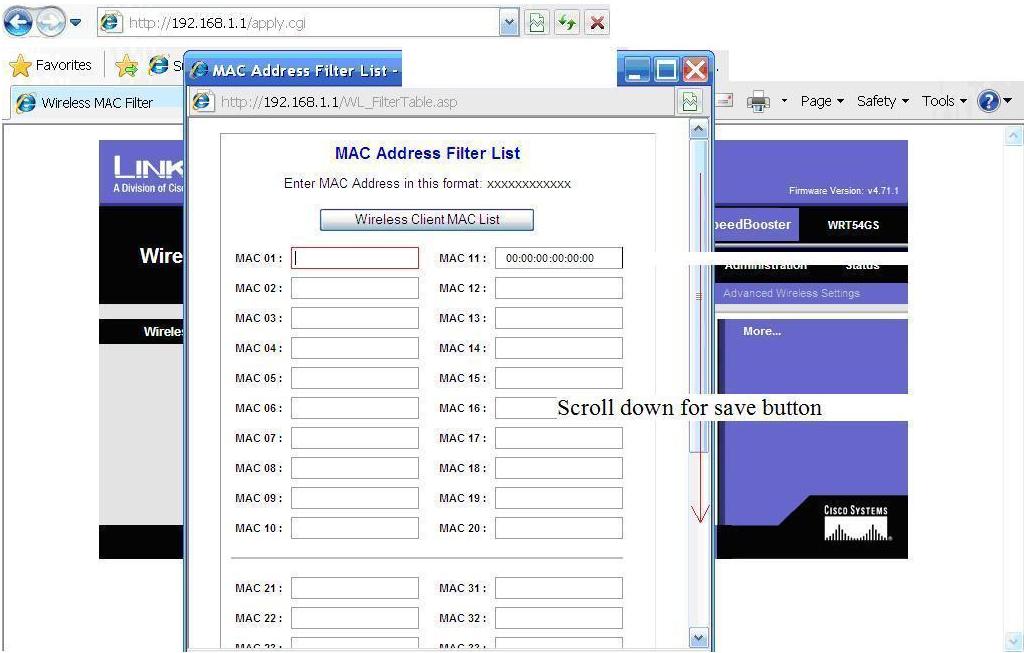Click the Cisco Systems logo

pyautogui.click(x=856, y=522)
